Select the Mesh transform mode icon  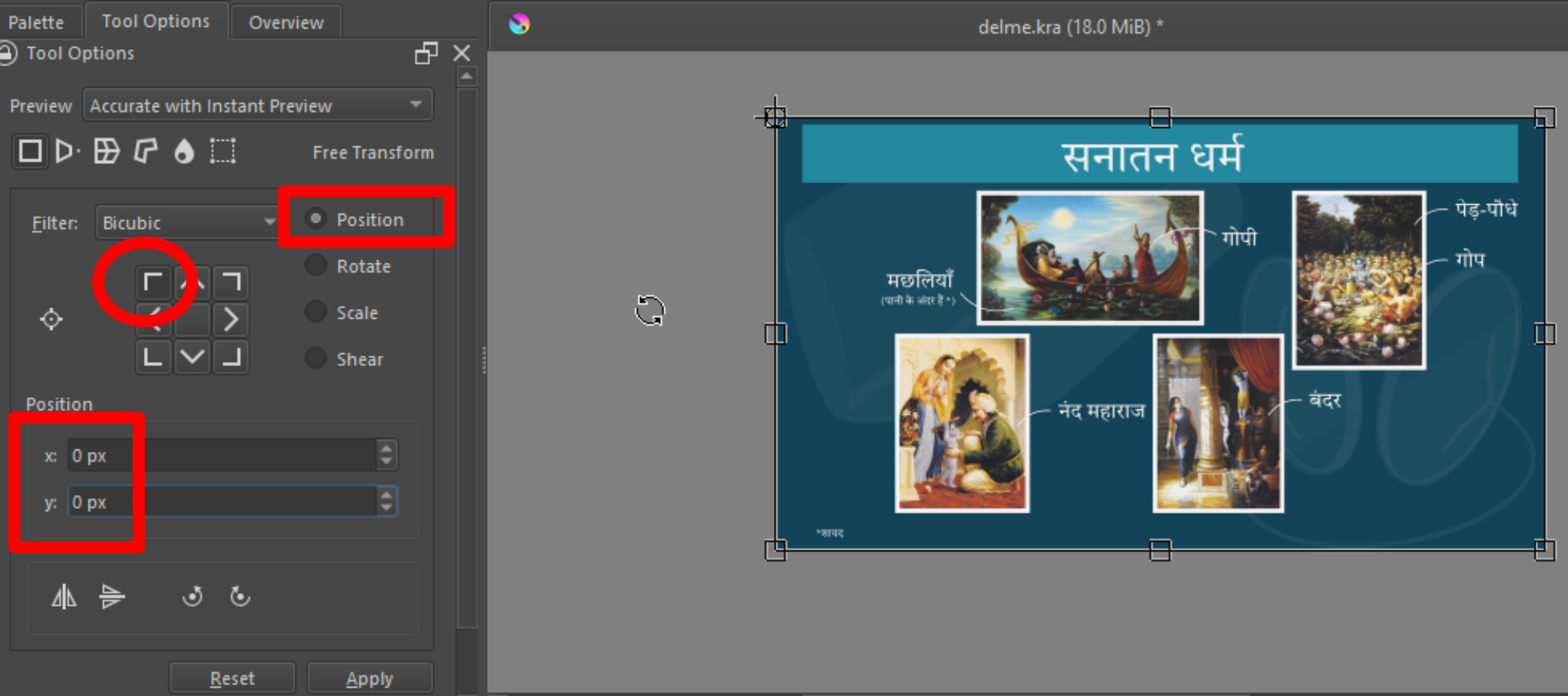tap(223, 151)
